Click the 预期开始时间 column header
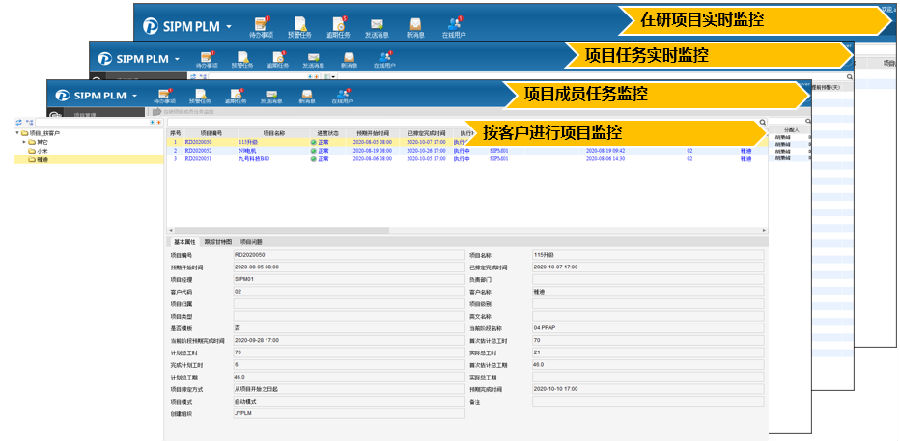Screen dimensions: 900x441 (373, 132)
